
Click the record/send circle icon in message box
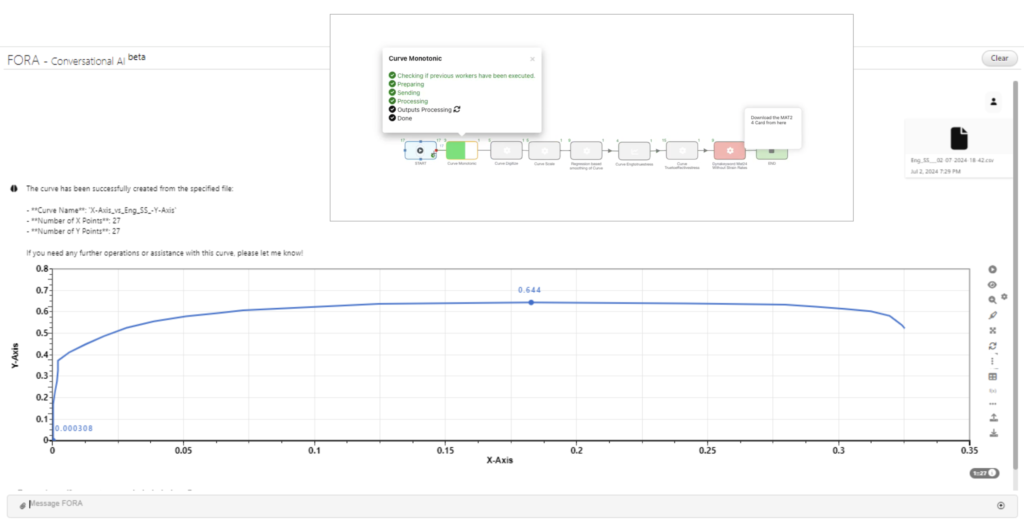1000,505
